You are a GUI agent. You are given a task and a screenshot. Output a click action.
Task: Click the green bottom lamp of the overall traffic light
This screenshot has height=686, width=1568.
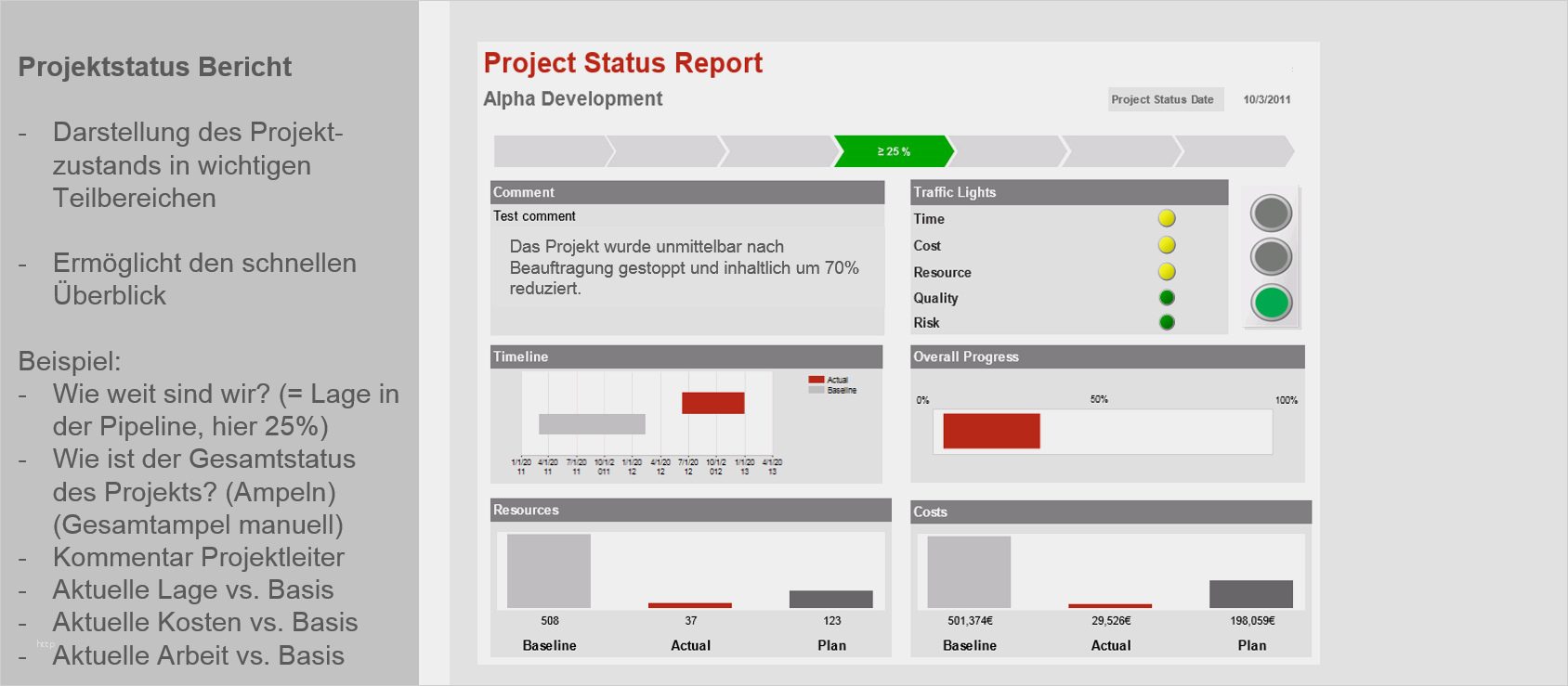(x=1271, y=302)
